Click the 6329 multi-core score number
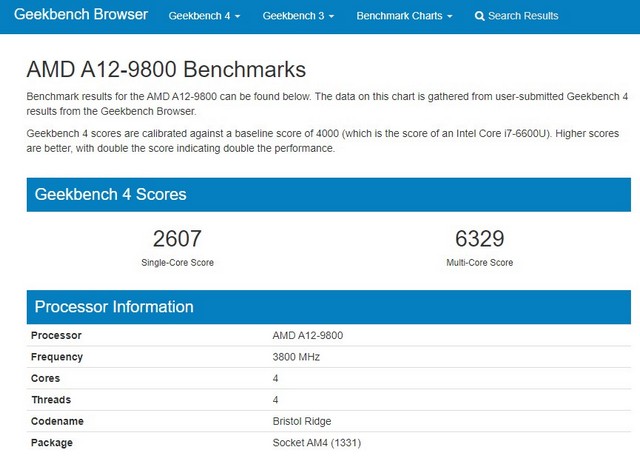Image resolution: width=640 pixels, height=473 pixels. pyautogui.click(x=479, y=238)
